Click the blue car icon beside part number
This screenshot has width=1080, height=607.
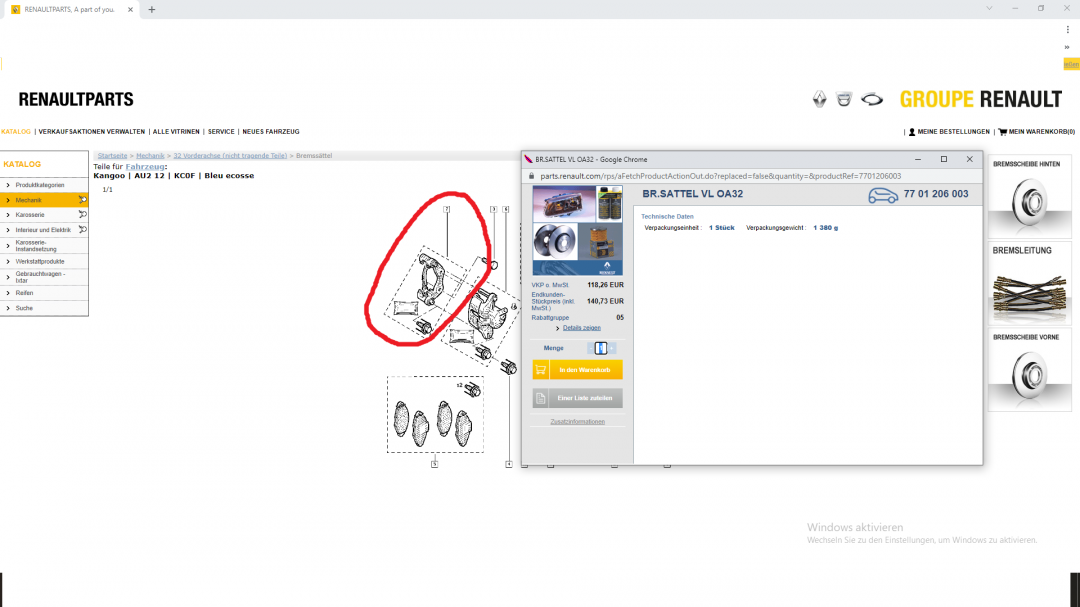[882, 195]
